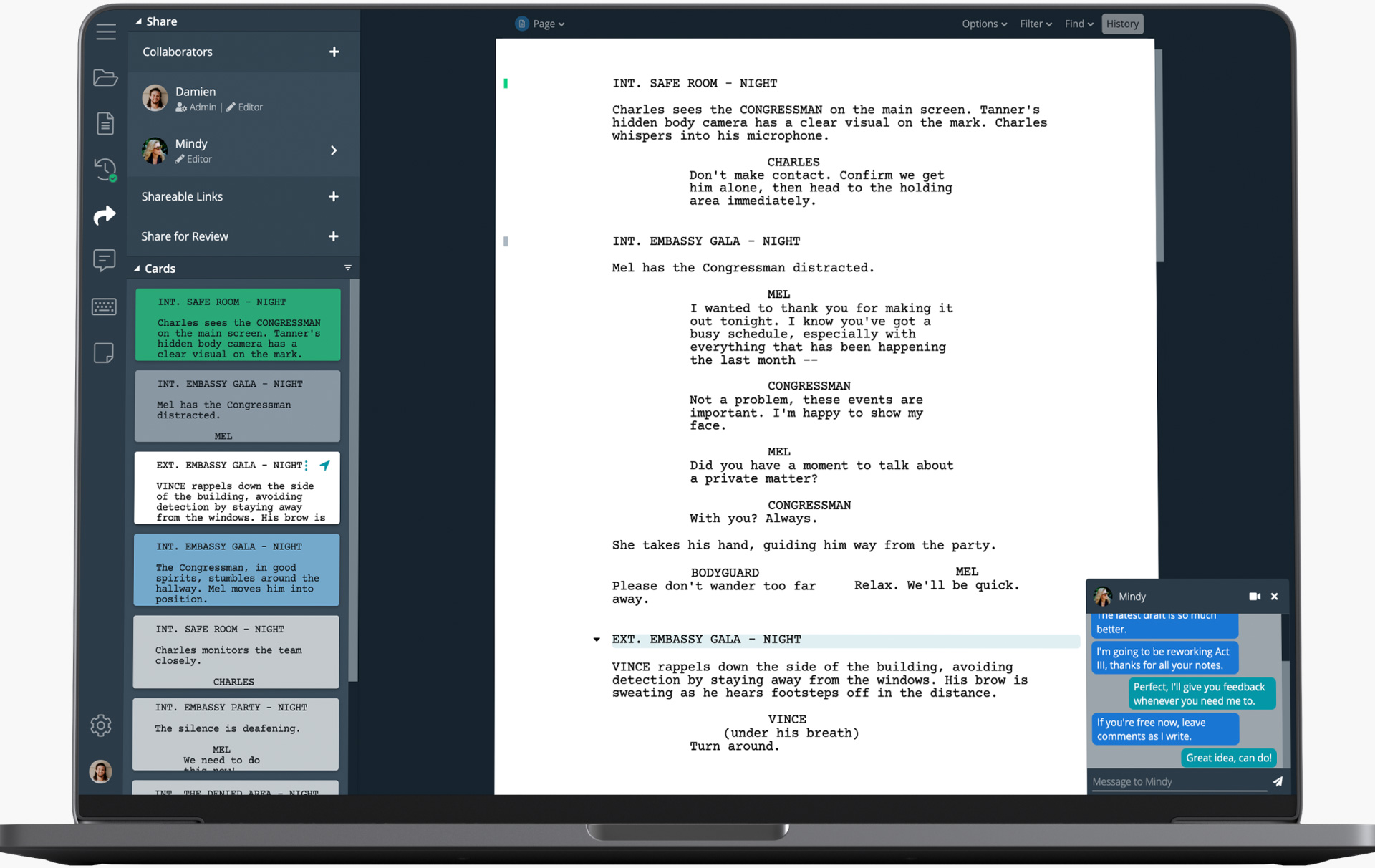The height and width of the screenshot is (868, 1375).
Task: Open the projects folder icon
Action: (x=105, y=77)
